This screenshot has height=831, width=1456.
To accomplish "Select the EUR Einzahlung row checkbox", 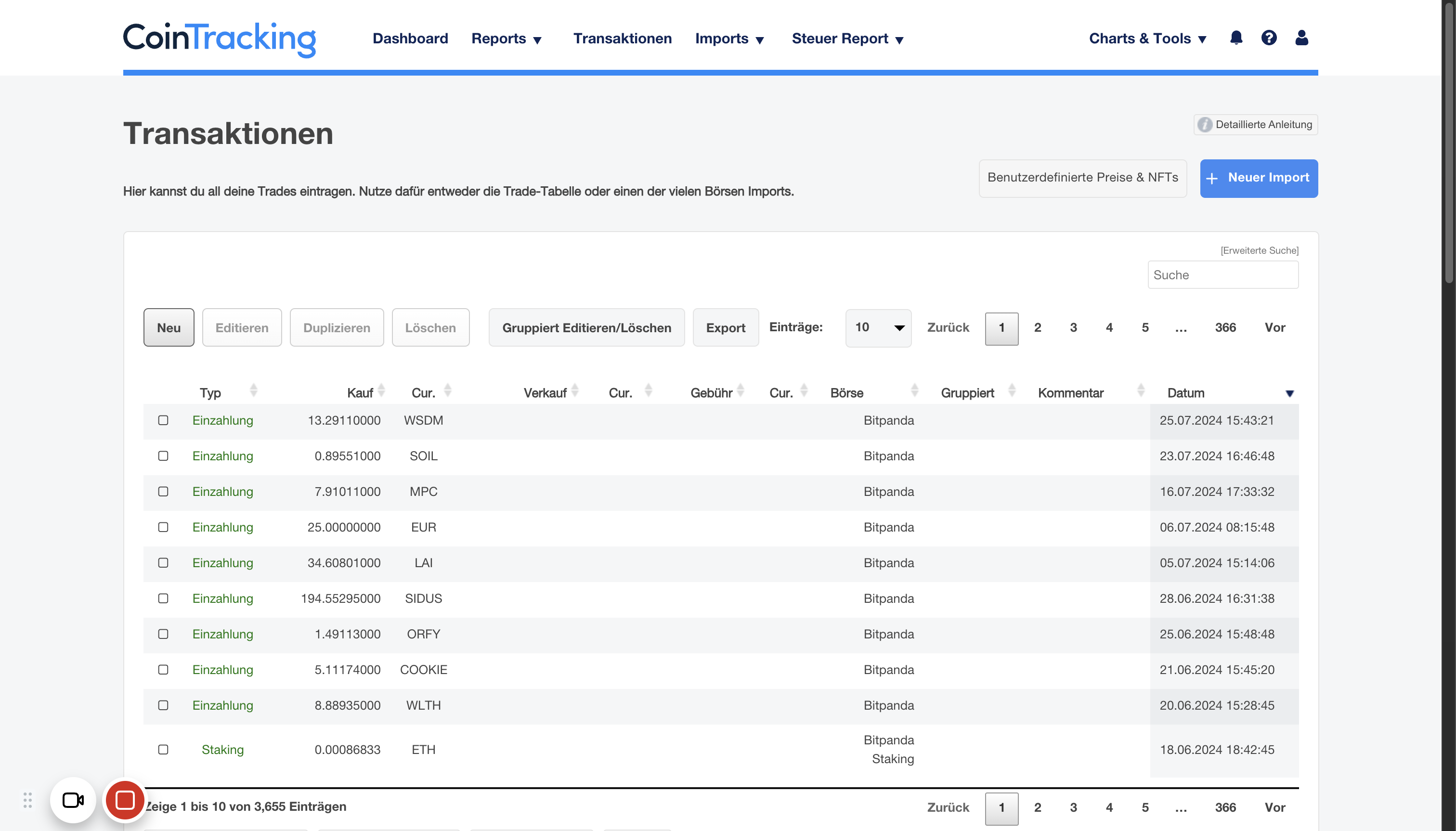I will point(163,527).
